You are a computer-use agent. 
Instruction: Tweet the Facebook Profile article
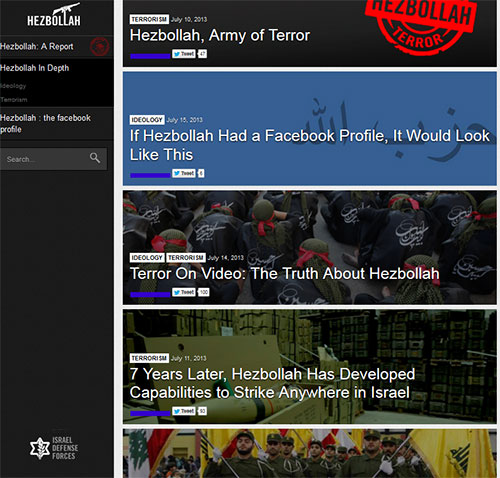pyautogui.click(x=184, y=173)
